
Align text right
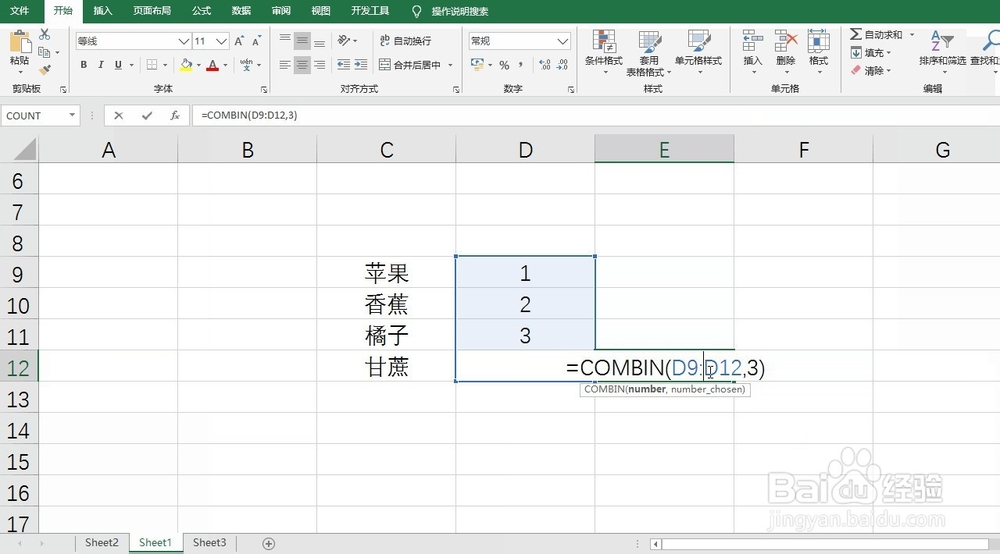point(320,65)
